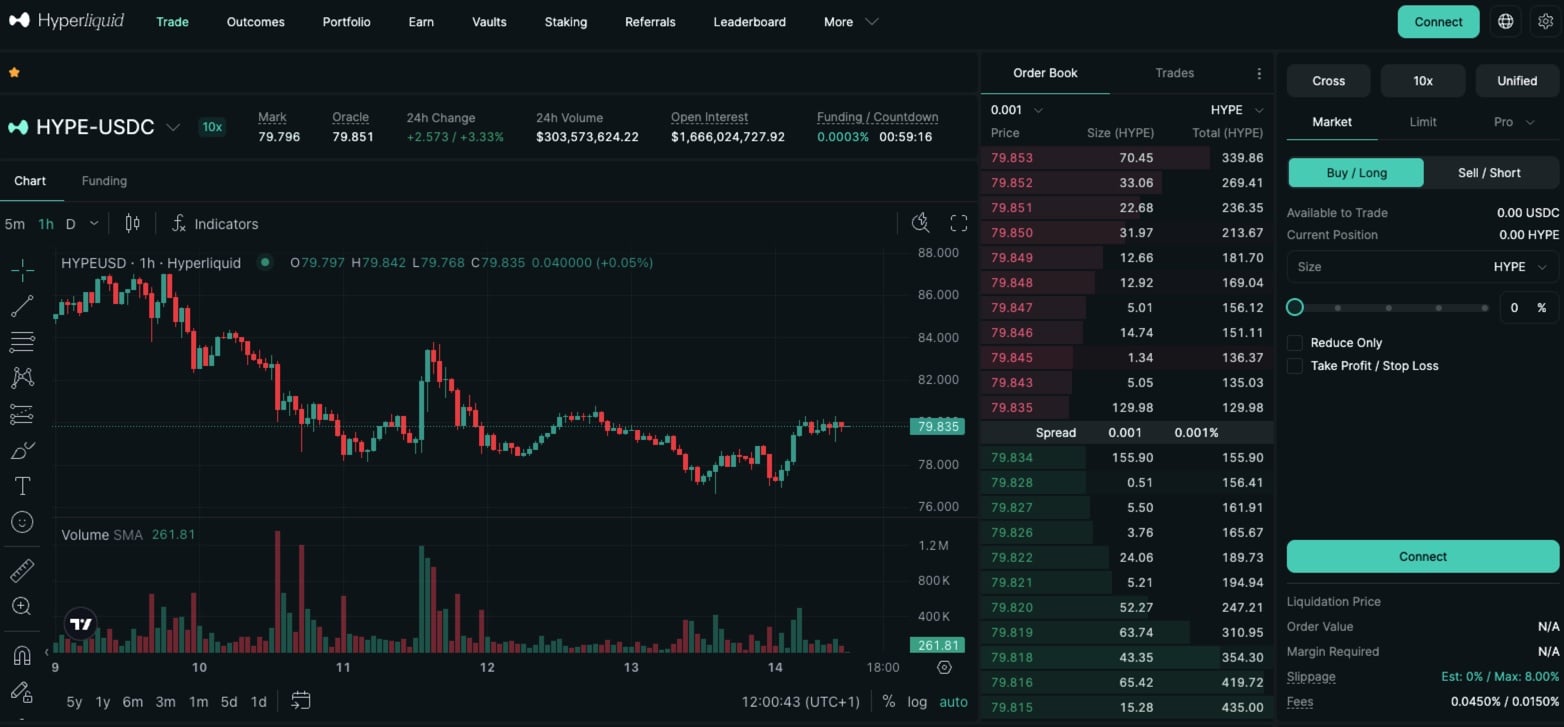The width and height of the screenshot is (1564, 727).
Task: Open the go to date calendar icon
Action: (301, 701)
